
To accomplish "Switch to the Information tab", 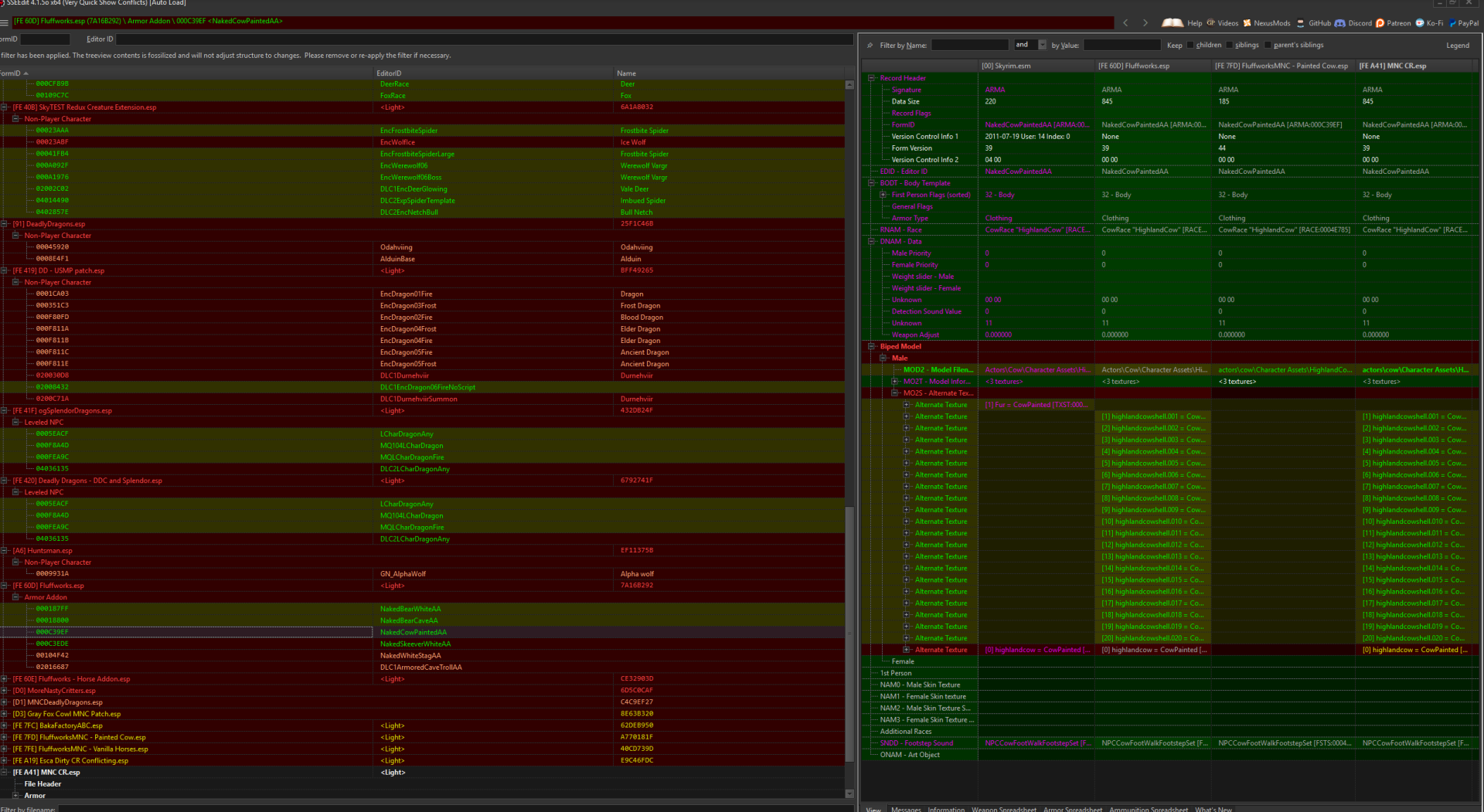I will (946, 809).
